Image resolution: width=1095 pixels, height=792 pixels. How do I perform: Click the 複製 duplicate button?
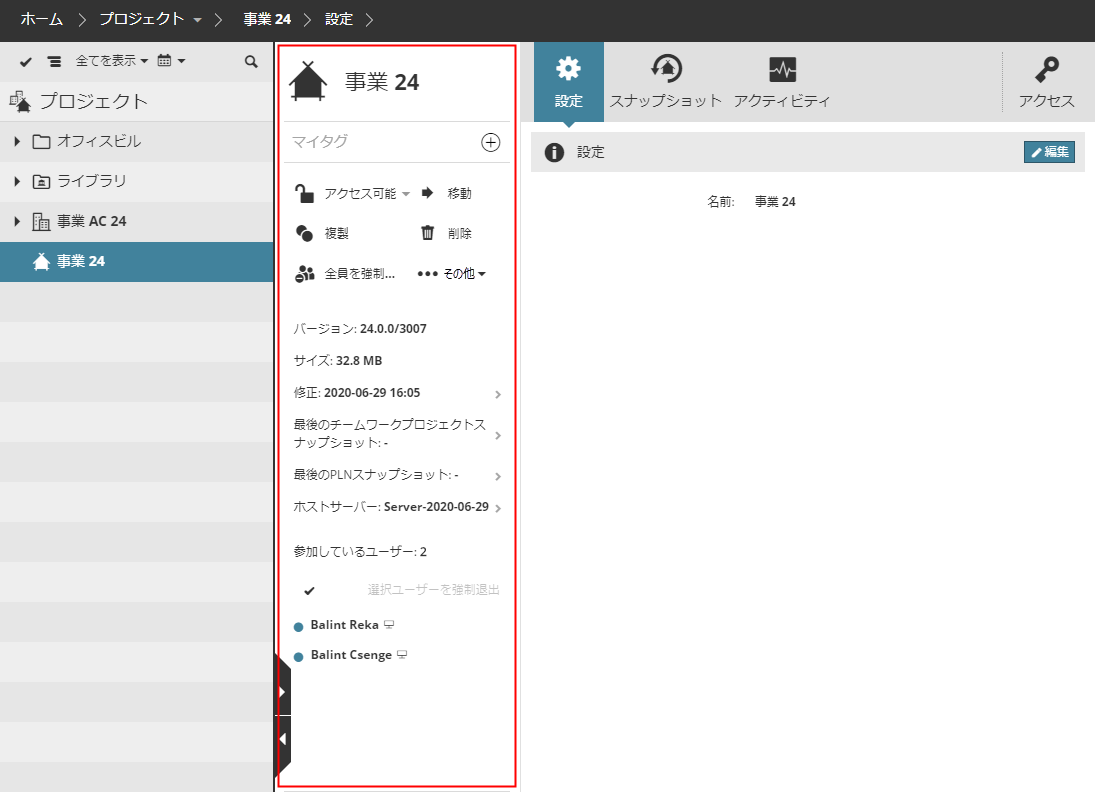click(322, 233)
